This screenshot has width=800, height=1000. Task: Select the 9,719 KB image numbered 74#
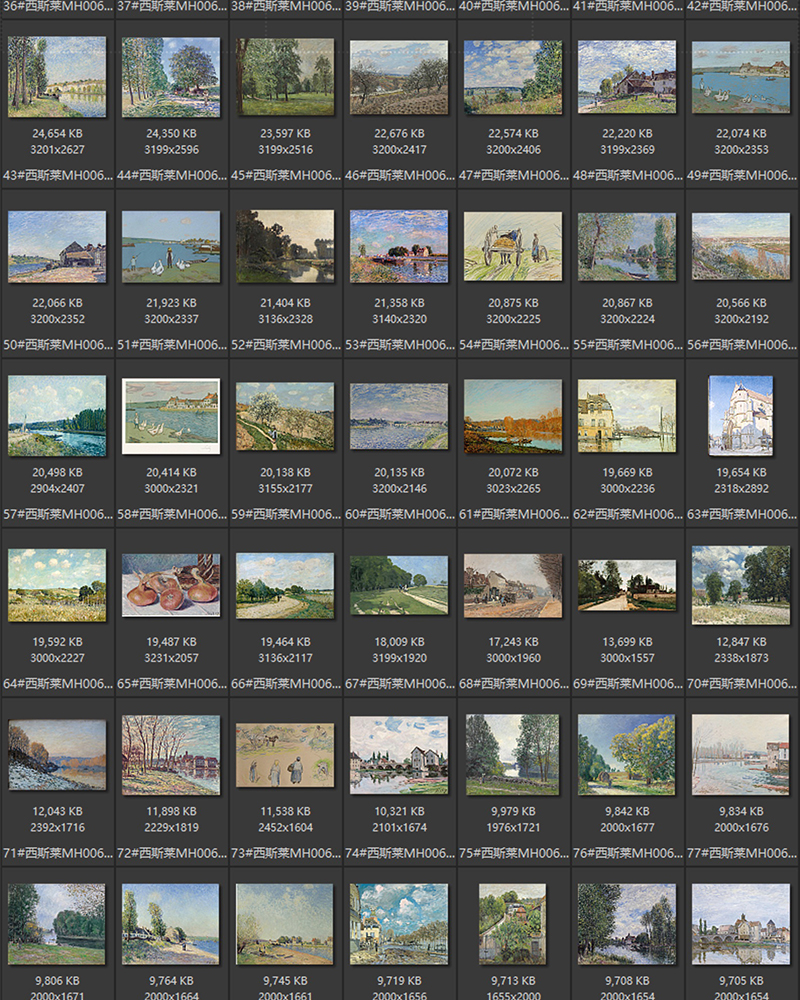point(398,925)
